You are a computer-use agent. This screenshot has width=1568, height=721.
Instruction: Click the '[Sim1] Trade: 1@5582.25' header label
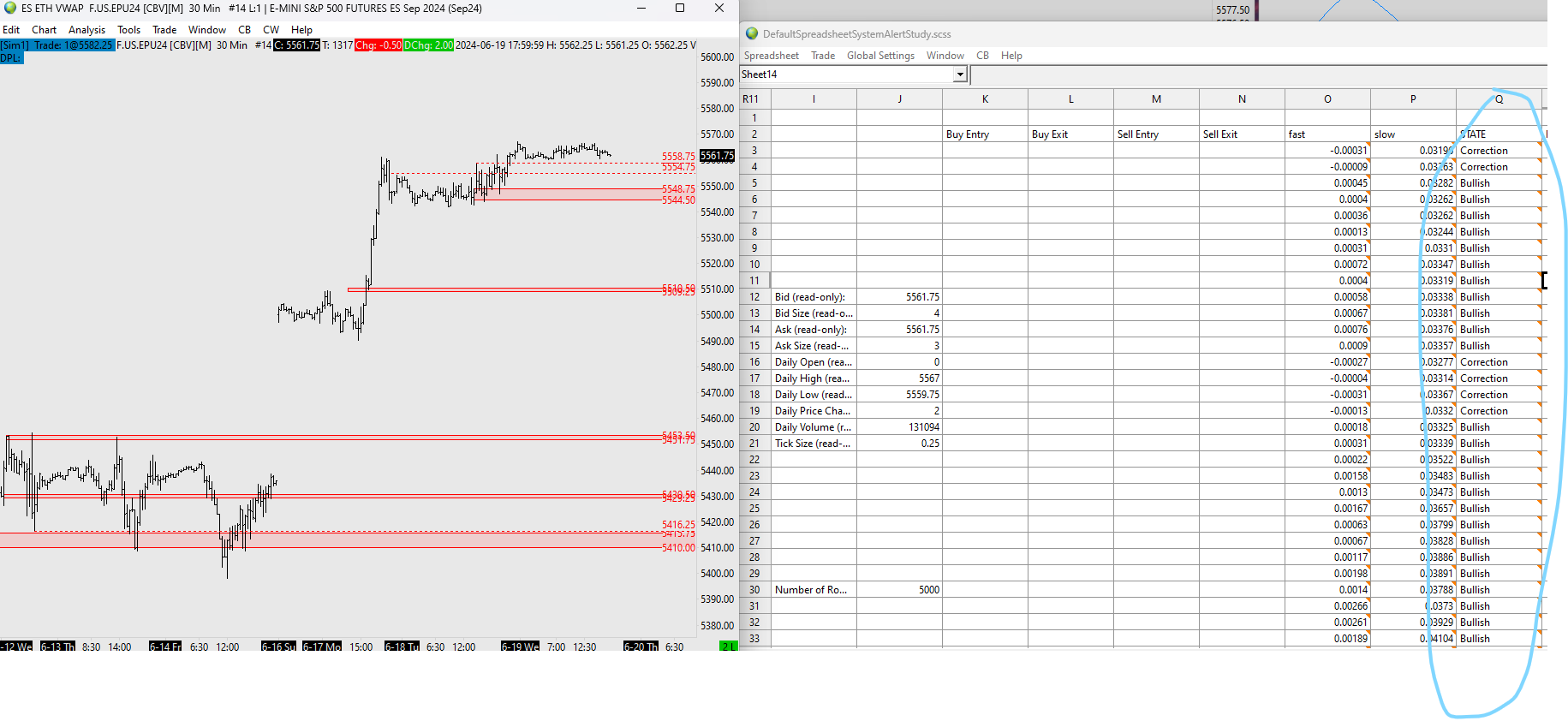[57, 45]
